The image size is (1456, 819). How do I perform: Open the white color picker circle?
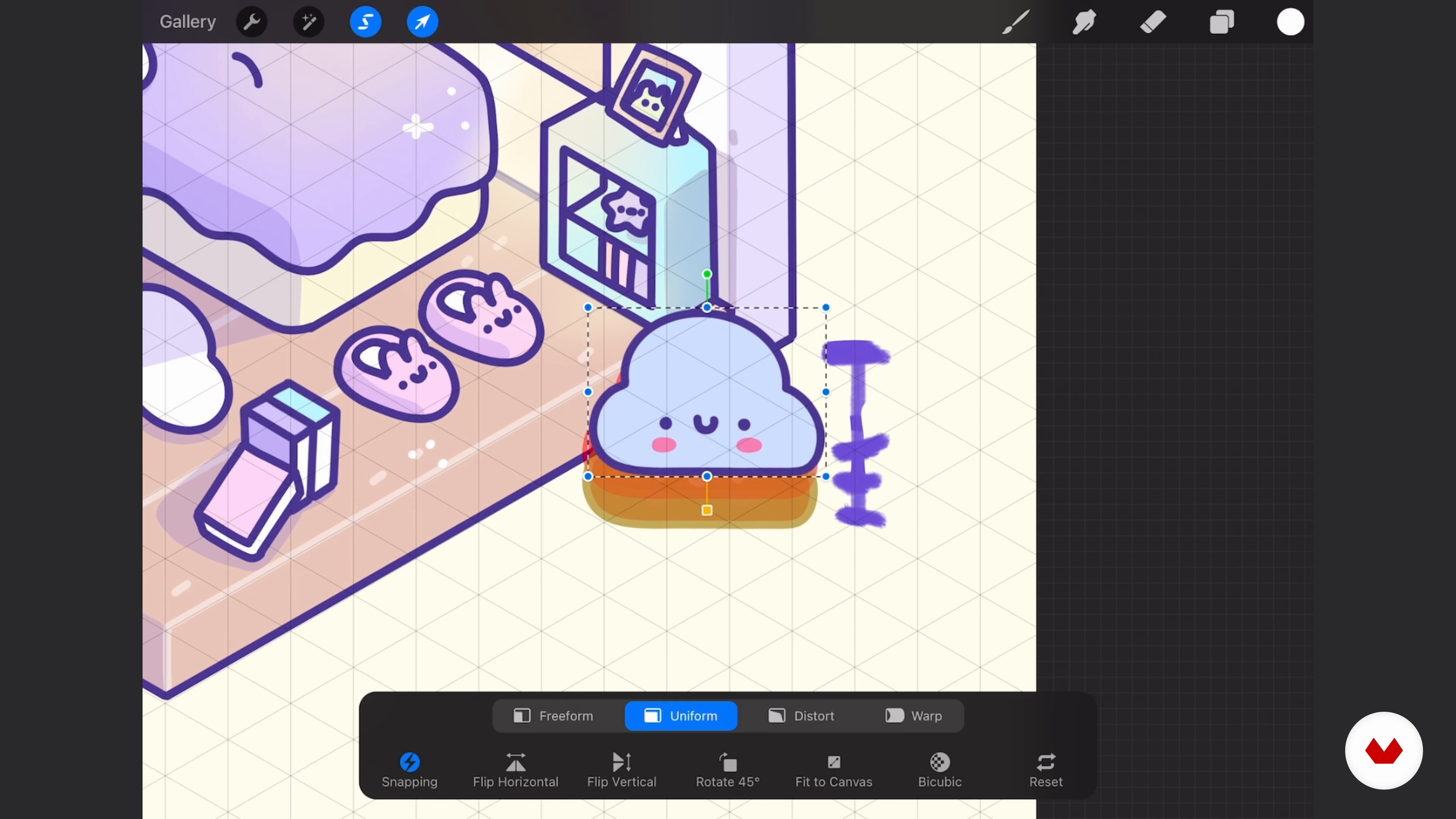click(x=1290, y=22)
